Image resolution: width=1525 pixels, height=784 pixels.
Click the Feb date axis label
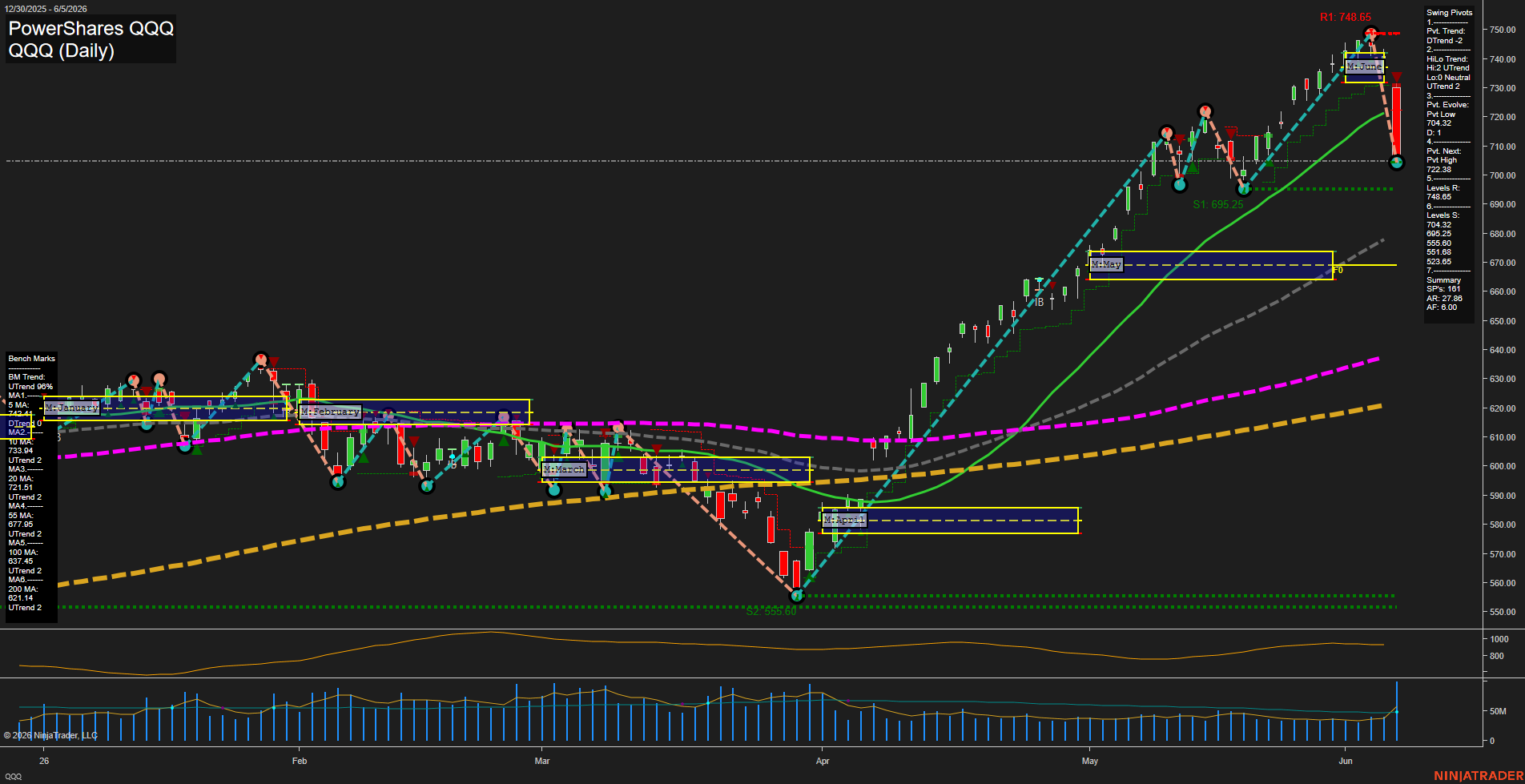(x=300, y=761)
